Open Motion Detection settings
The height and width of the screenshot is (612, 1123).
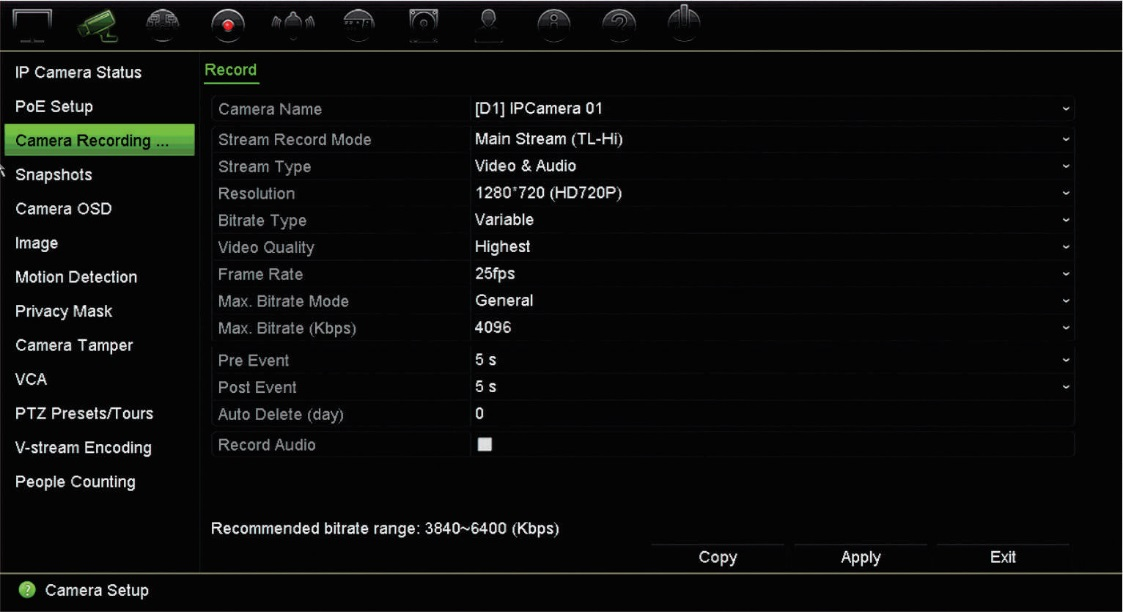pos(76,277)
